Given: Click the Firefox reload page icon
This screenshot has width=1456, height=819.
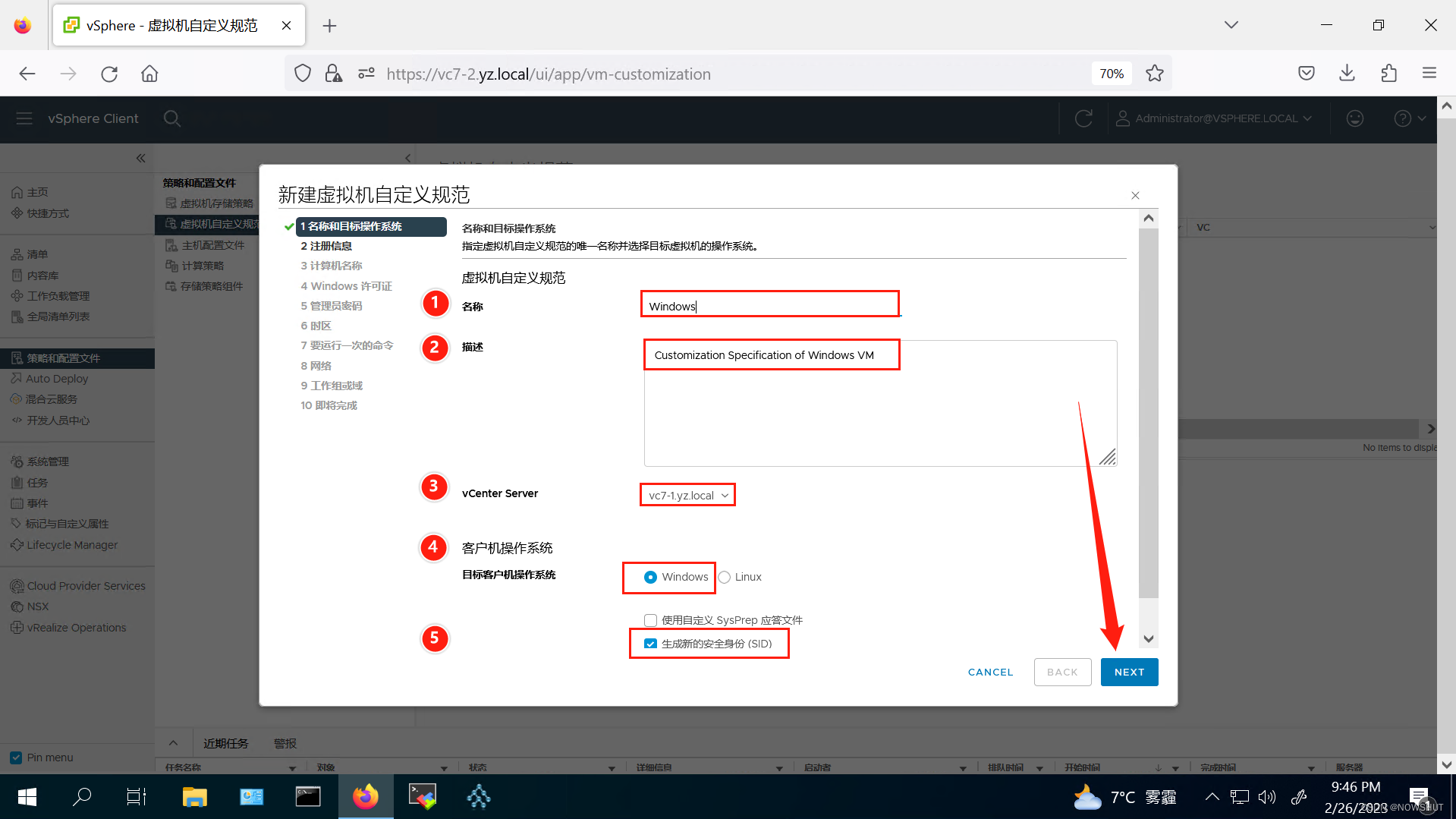Looking at the screenshot, I should (x=109, y=74).
